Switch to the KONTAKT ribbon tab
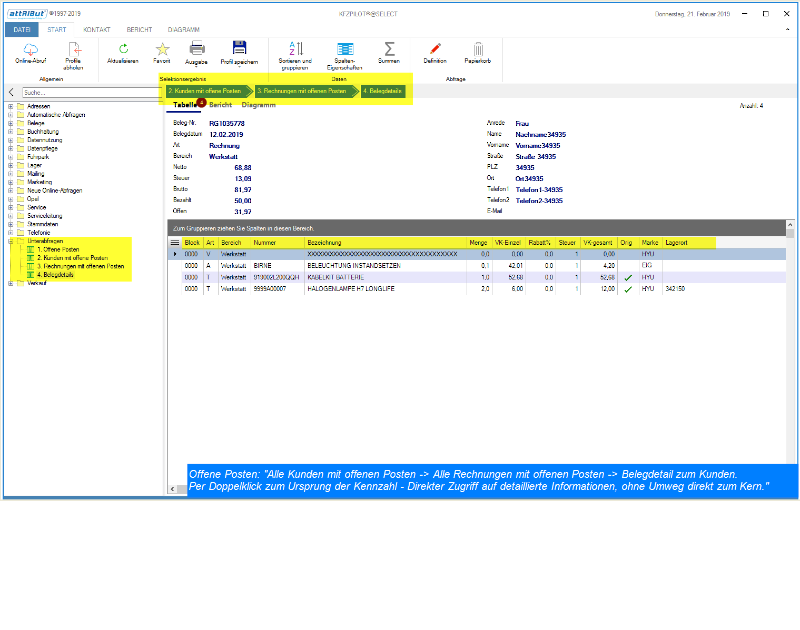This screenshot has width=800, height=630. tap(97, 30)
